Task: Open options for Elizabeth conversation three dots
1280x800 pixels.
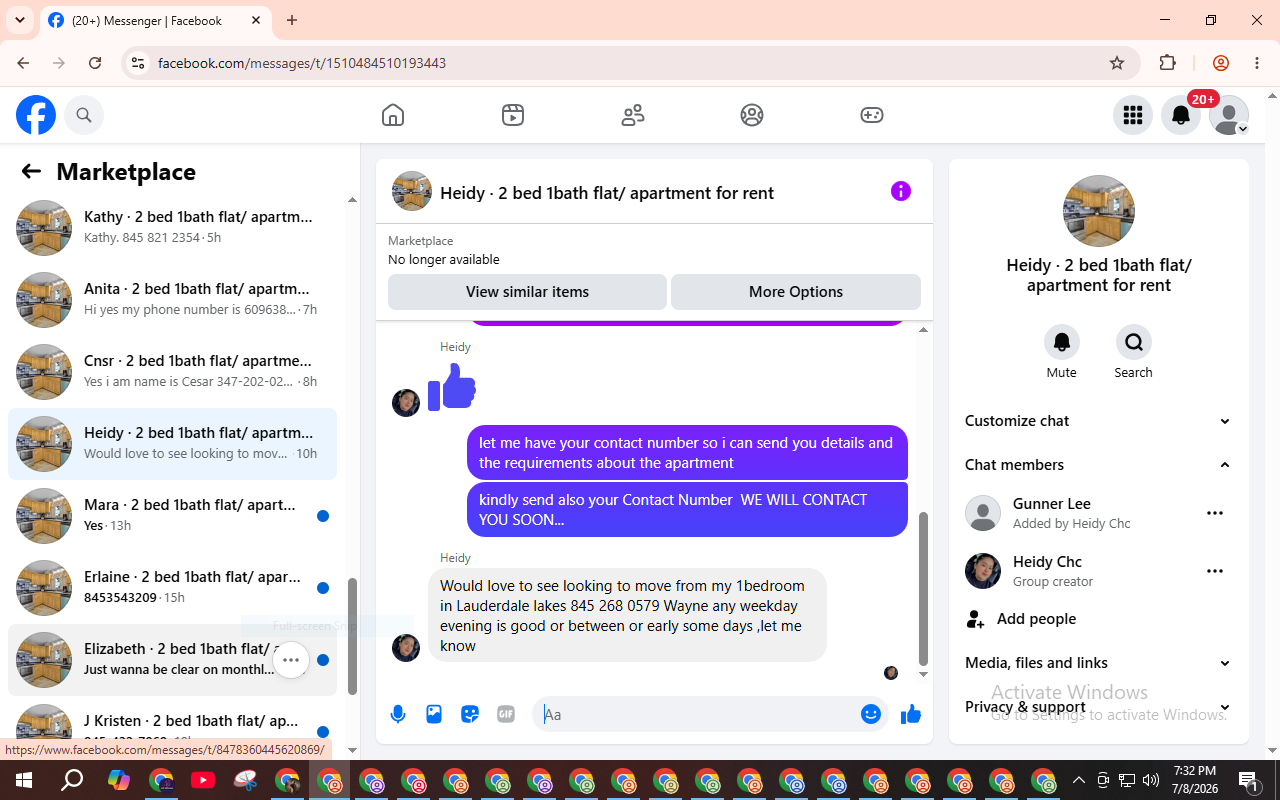Action: 291,660
